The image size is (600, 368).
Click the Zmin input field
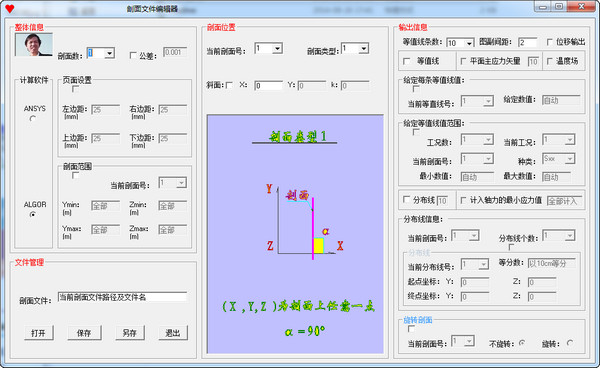[x=173, y=206]
